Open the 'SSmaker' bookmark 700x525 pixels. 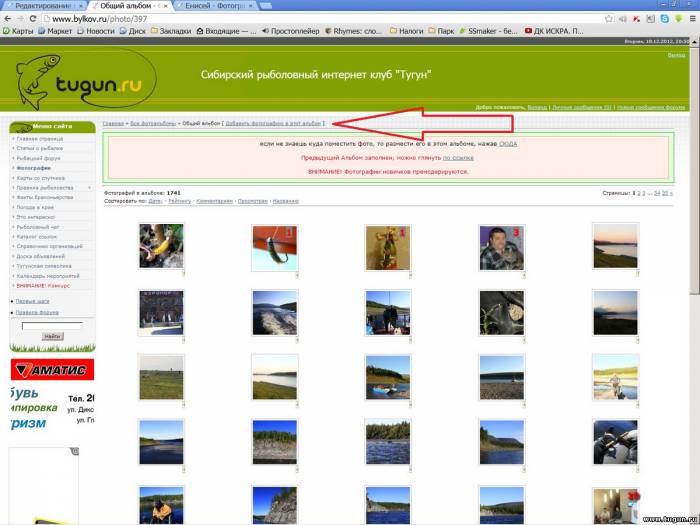pos(488,31)
